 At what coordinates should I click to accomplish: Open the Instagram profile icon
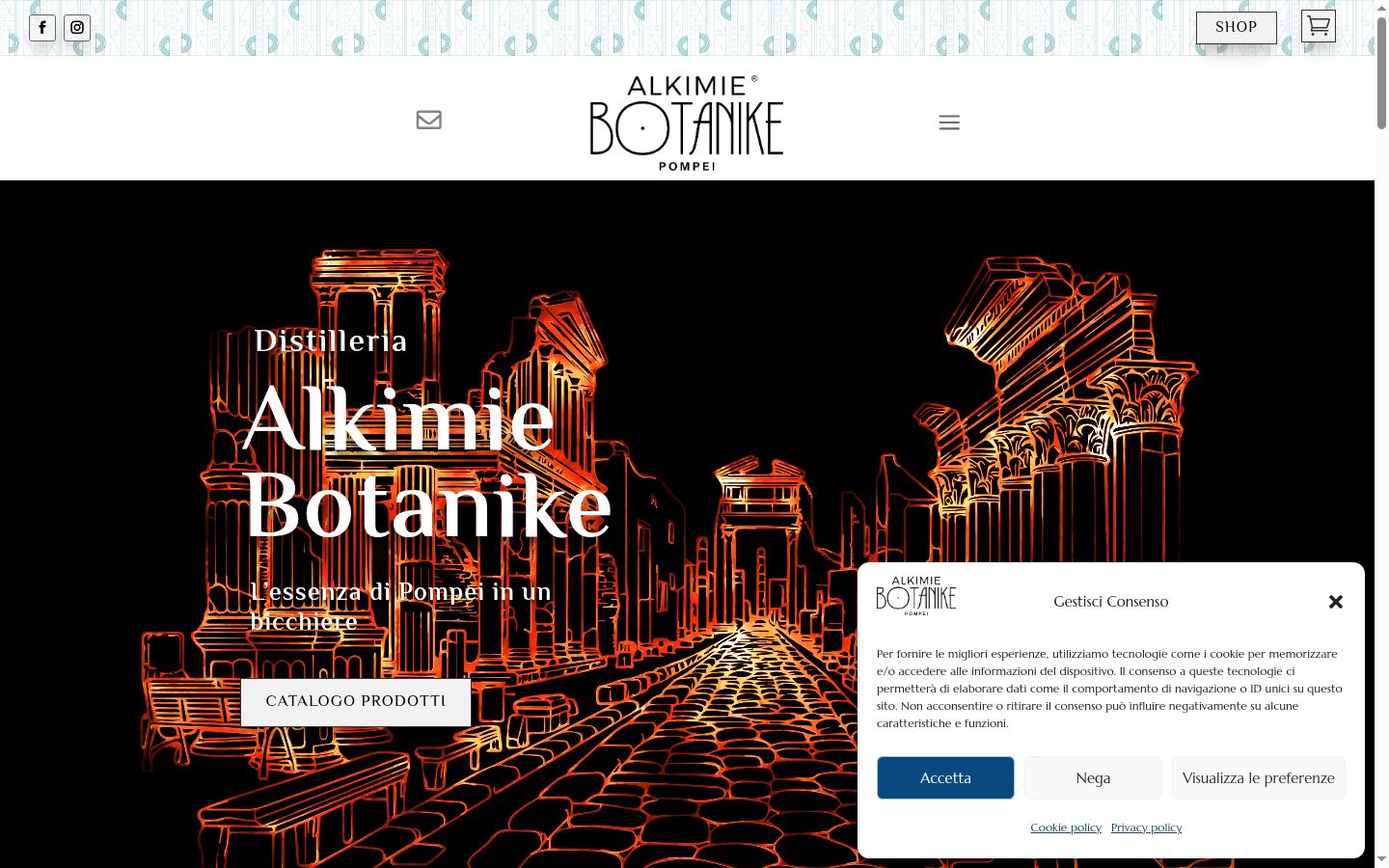(x=77, y=28)
